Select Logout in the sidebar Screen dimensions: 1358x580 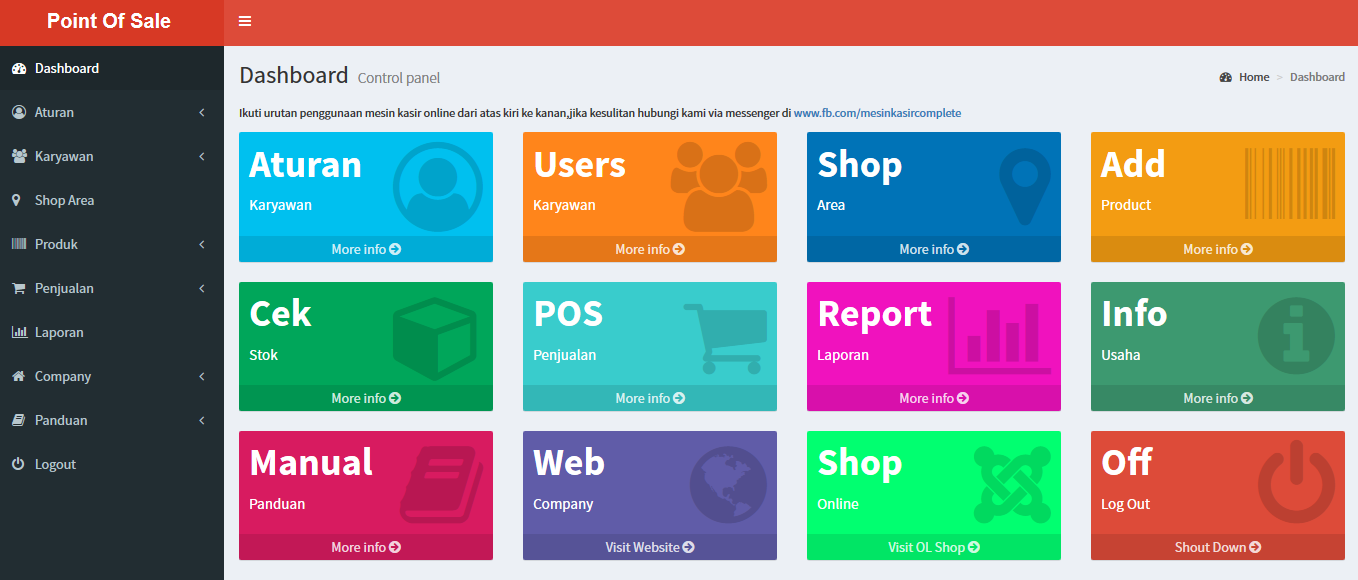pyautogui.click(x=55, y=464)
